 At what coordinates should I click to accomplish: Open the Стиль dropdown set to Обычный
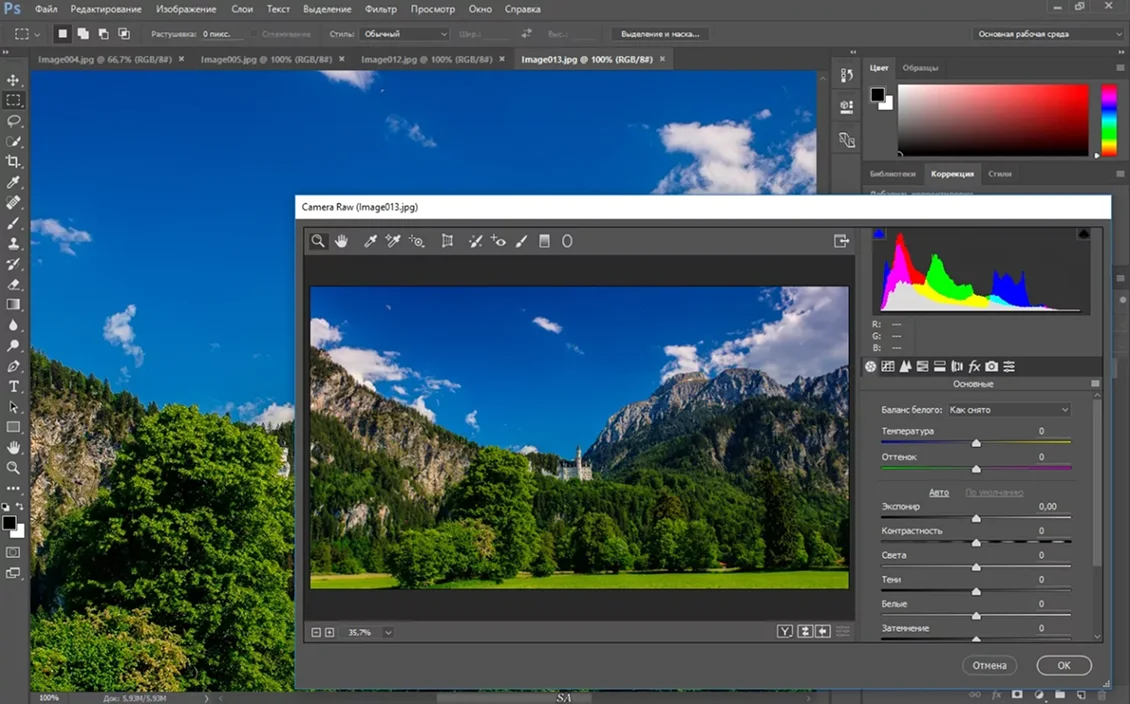coord(404,34)
